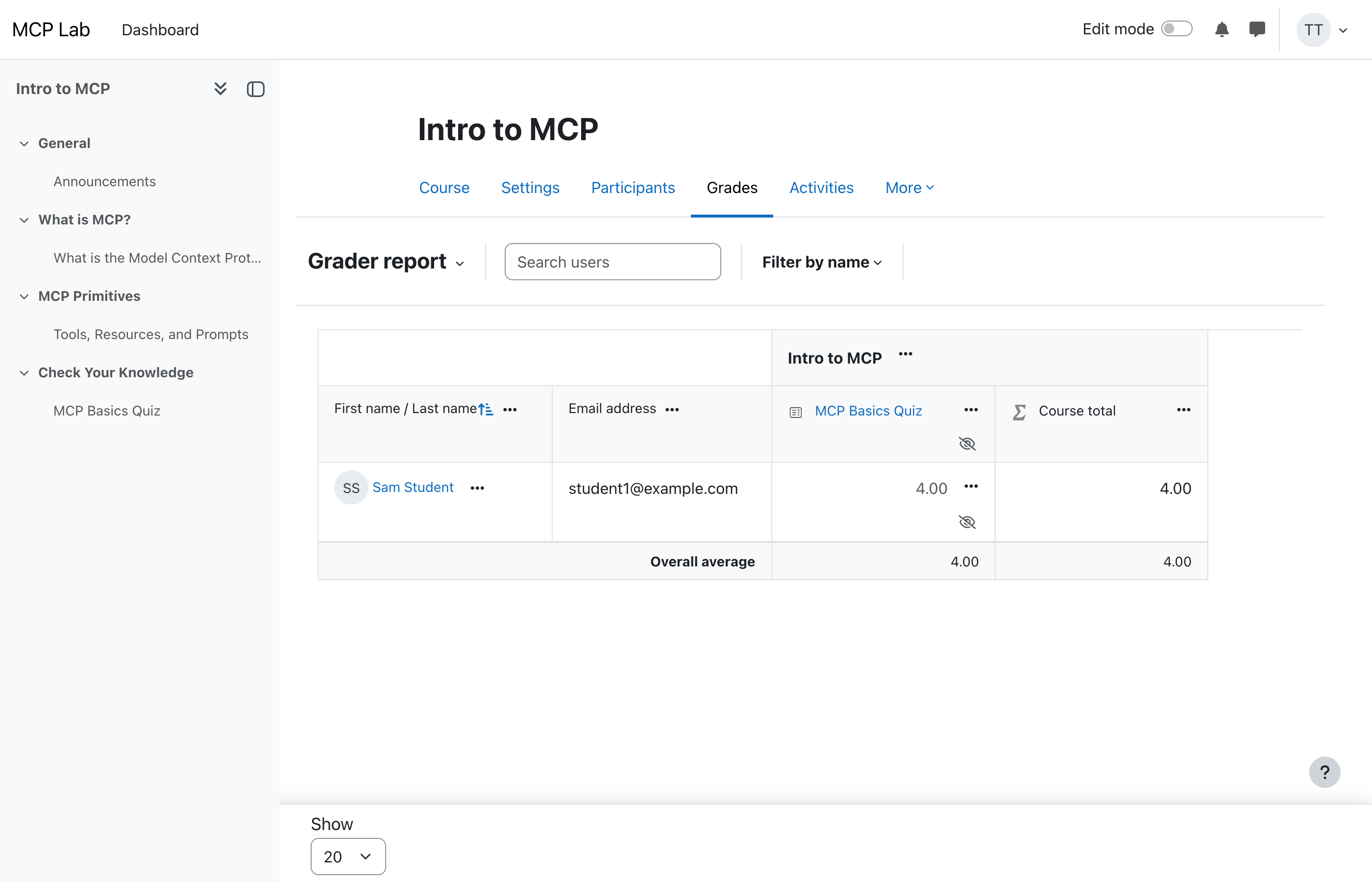Image resolution: width=1372 pixels, height=882 pixels.
Task: Click the quiz icon beside MCP Basics Quiz
Action: tap(795, 413)
